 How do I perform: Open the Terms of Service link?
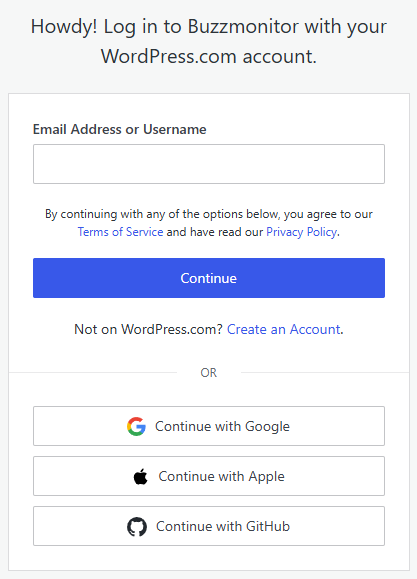click(120, 232)
